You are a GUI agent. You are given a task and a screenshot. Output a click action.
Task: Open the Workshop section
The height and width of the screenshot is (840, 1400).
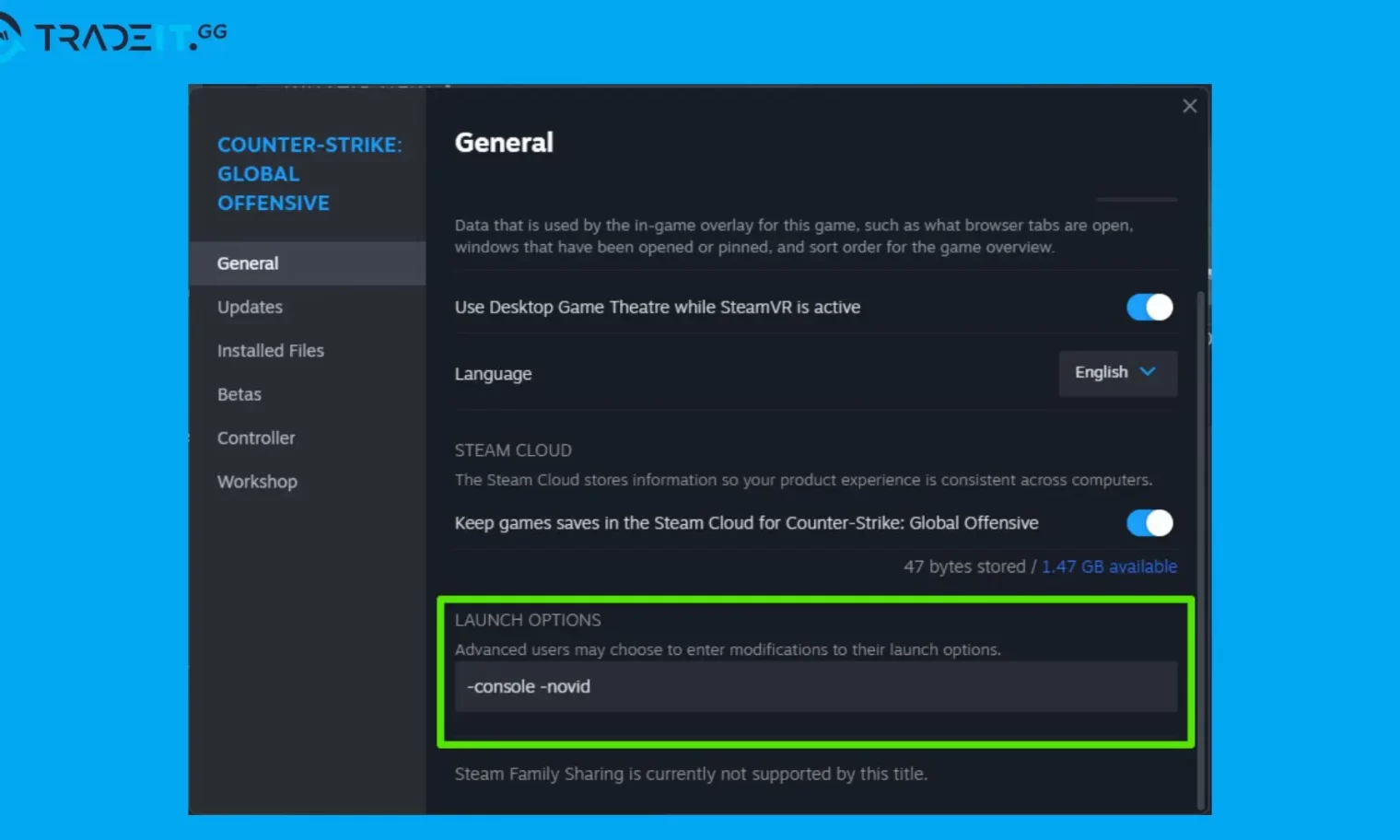click(257, 482)
